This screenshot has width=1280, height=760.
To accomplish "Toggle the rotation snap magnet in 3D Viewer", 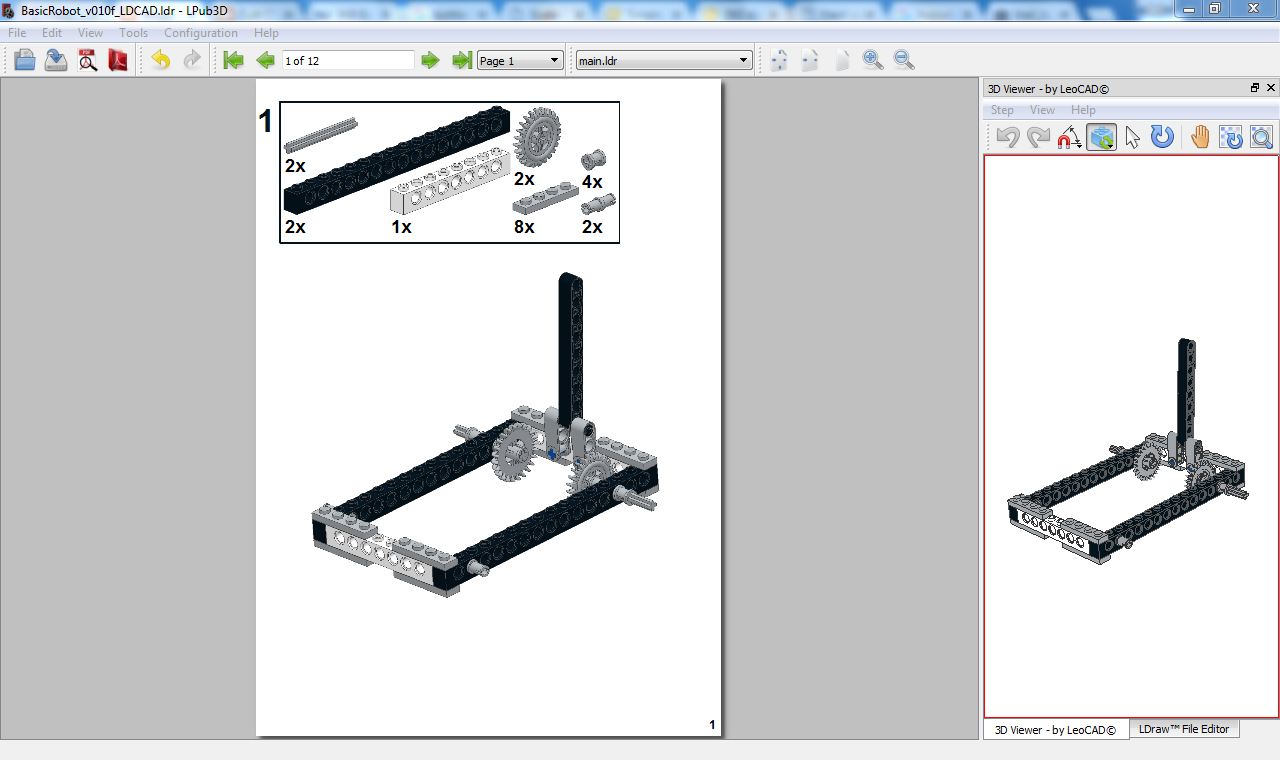I will click(1068, 137).
